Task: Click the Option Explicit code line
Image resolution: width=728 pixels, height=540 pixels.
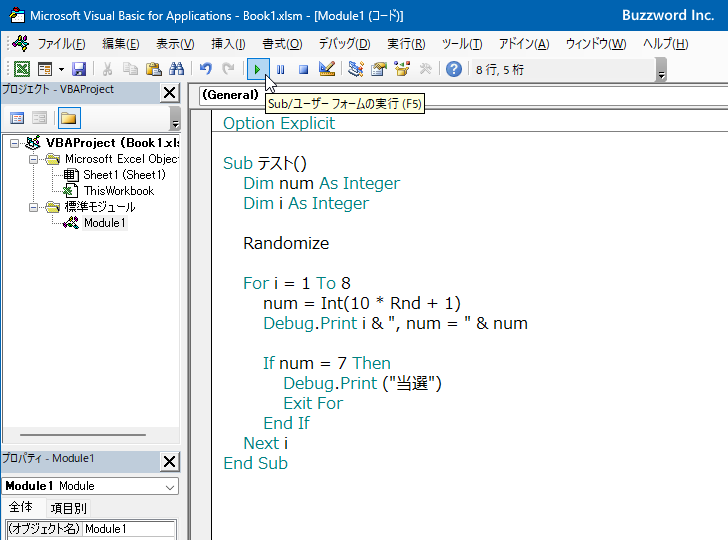Action: click(x=279, y=123)
